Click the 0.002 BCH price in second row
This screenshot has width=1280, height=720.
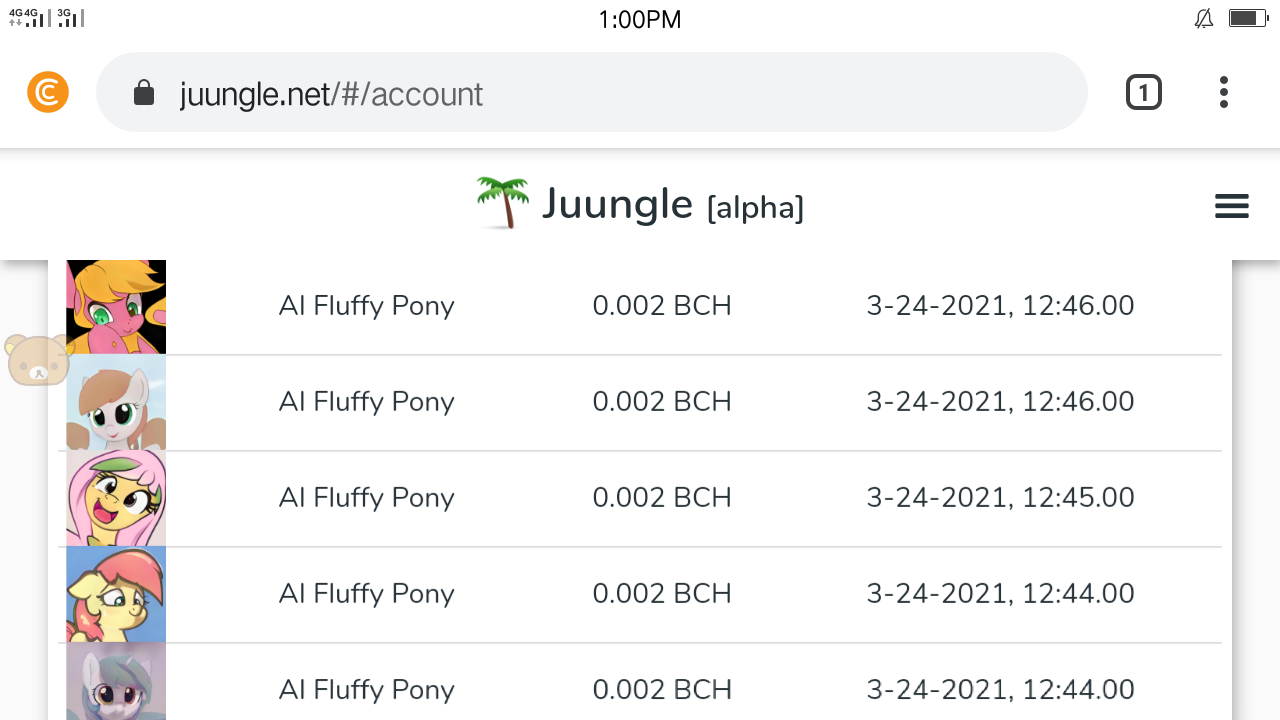662,401
